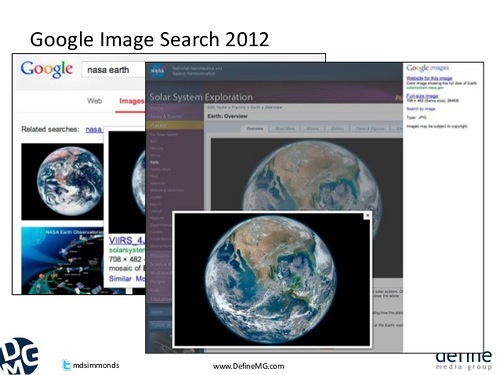Click the DMG logo in bottom corner
The width and height of the screenshot is (500, 375).
pyautogui.click(x=19, y=356)
